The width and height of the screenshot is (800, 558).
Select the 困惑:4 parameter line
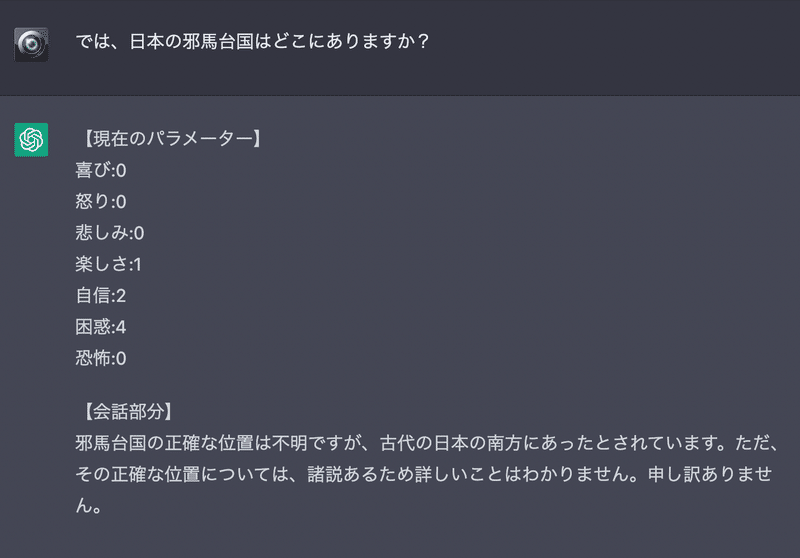101,327
